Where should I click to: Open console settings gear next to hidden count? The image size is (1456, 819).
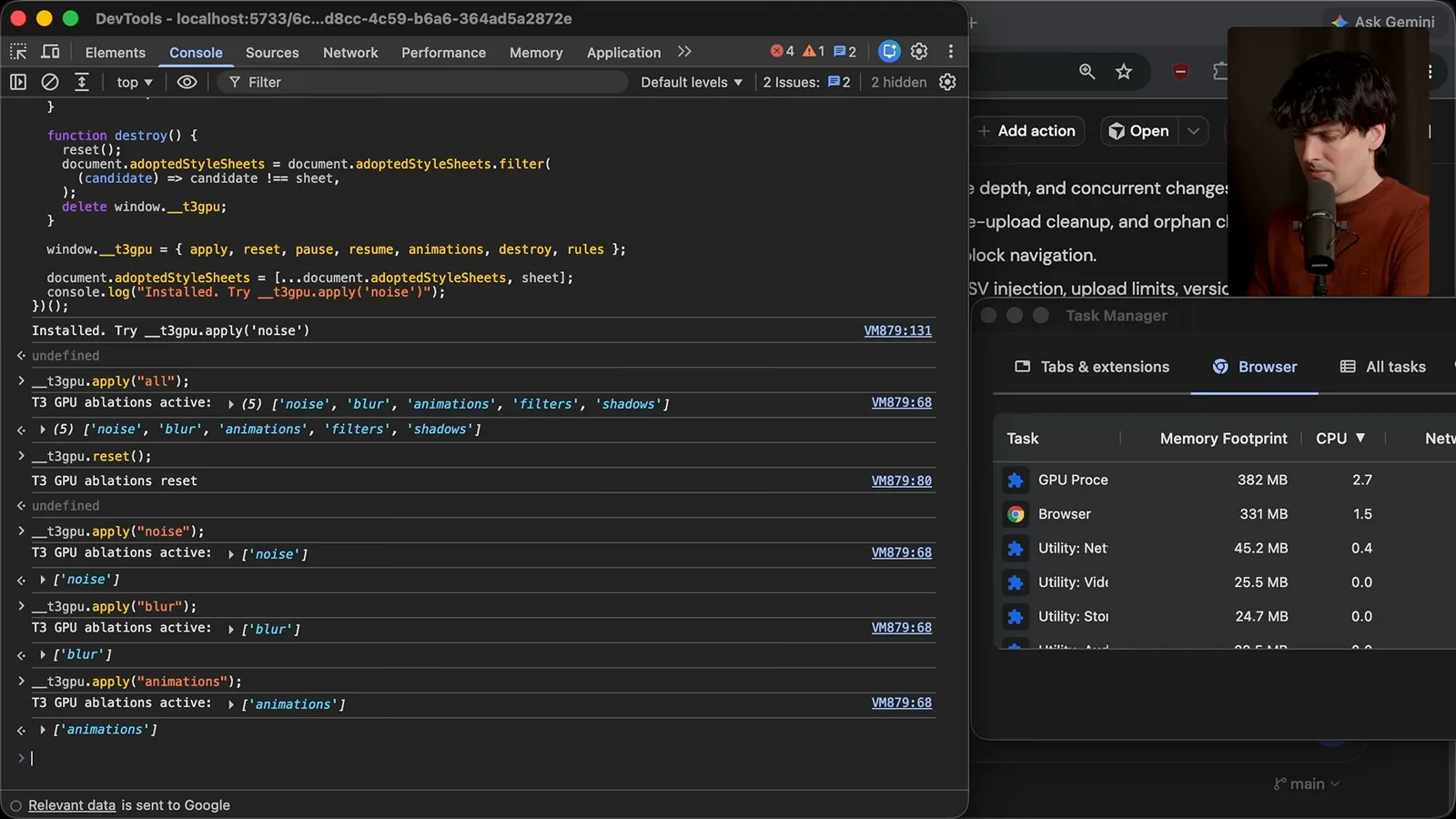[x=947, y=82]
